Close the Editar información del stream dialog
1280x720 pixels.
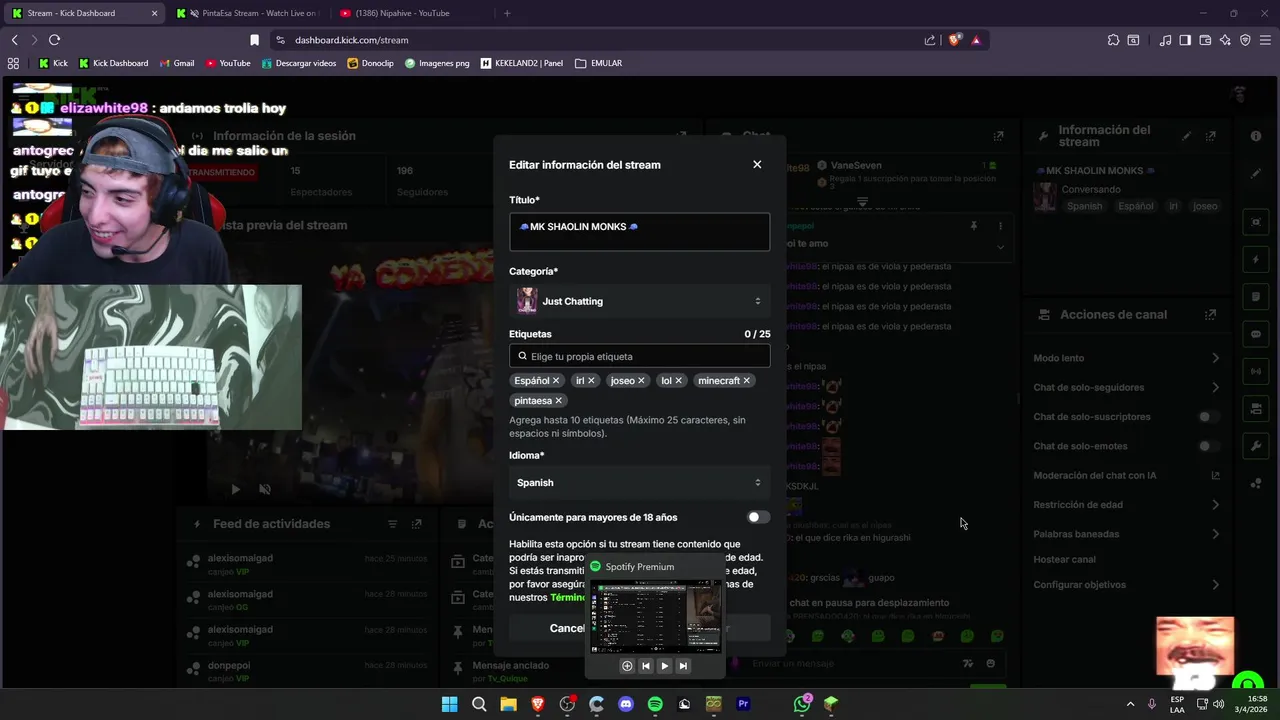(x=757, y=164)
